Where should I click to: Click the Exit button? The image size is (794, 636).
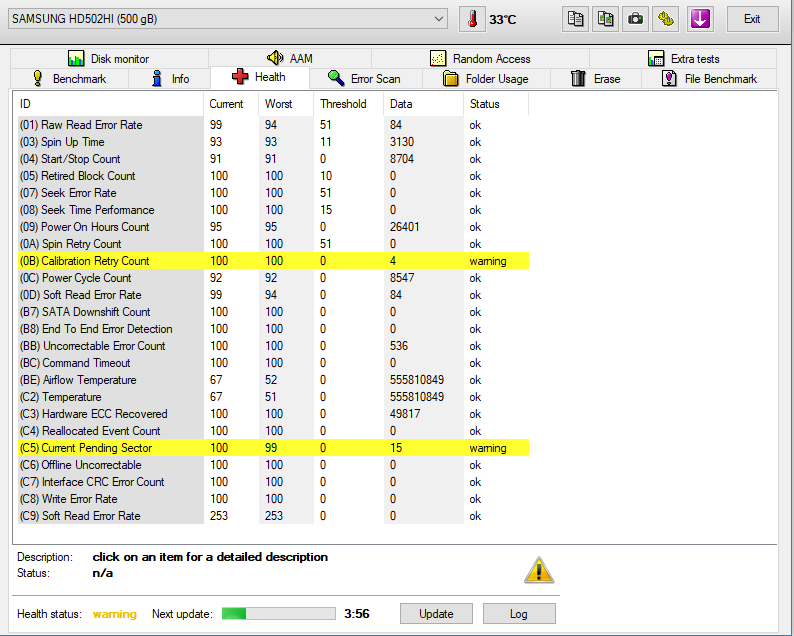(752, 19)
